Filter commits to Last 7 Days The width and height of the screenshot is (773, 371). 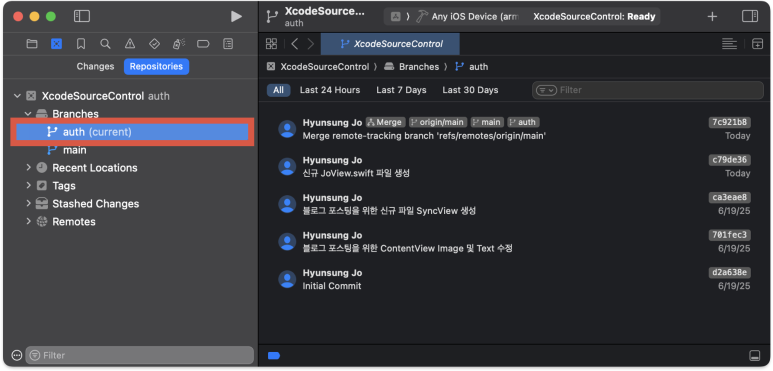401,90
